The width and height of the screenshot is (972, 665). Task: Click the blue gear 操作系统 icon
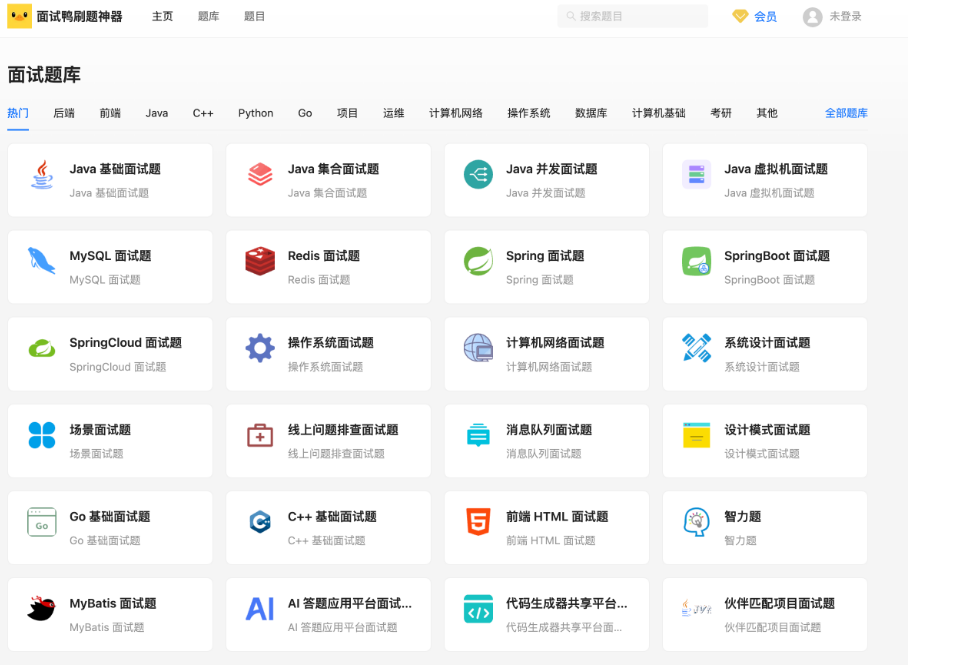(260, 348)
